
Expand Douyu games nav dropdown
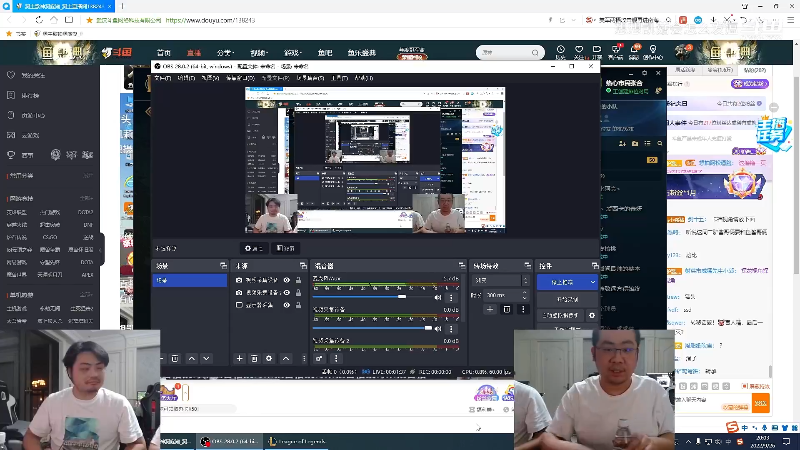pyautogui.click(x=293, y=53)
